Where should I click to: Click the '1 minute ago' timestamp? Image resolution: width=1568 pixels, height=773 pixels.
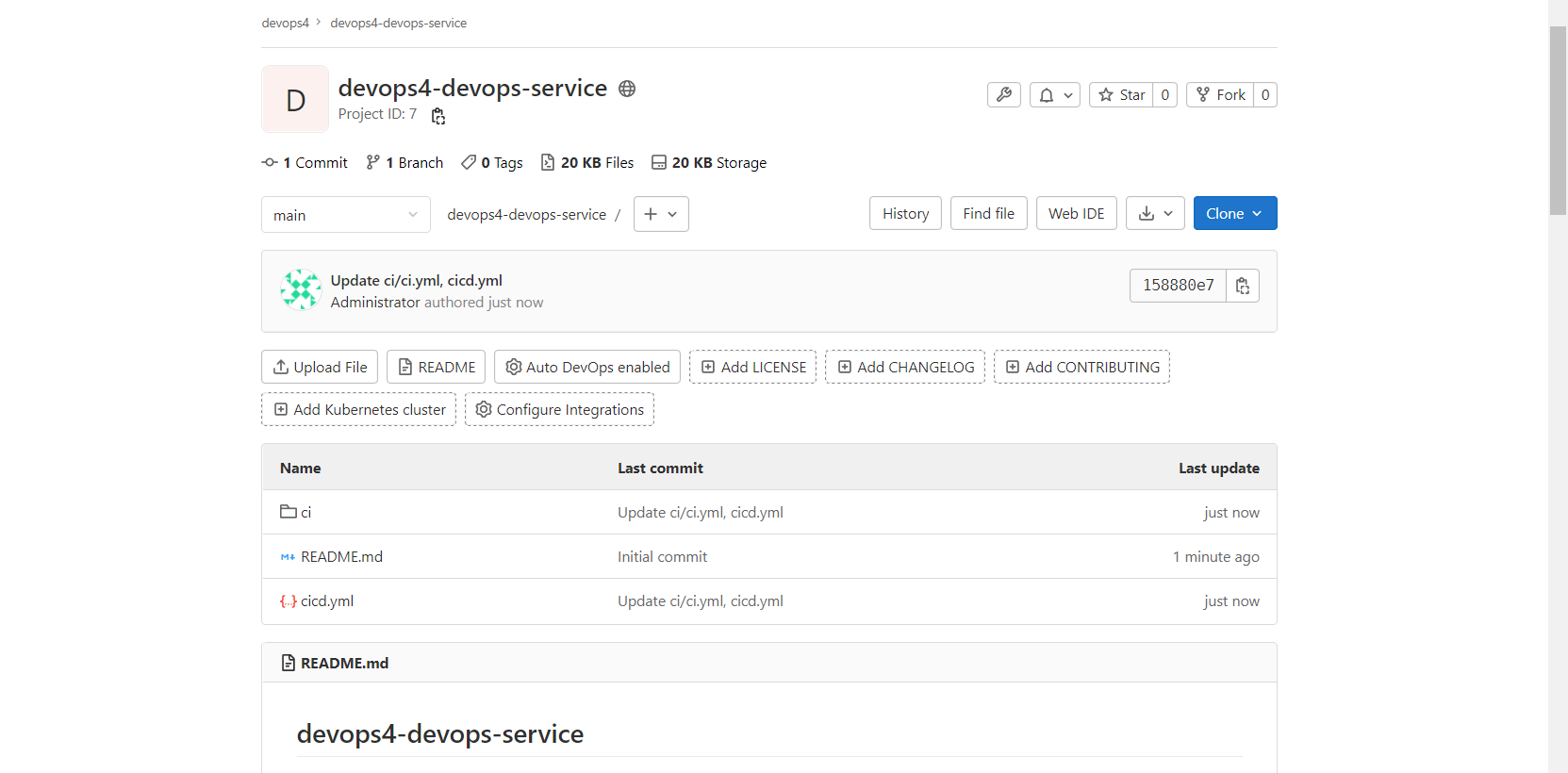coord(1216,557)
